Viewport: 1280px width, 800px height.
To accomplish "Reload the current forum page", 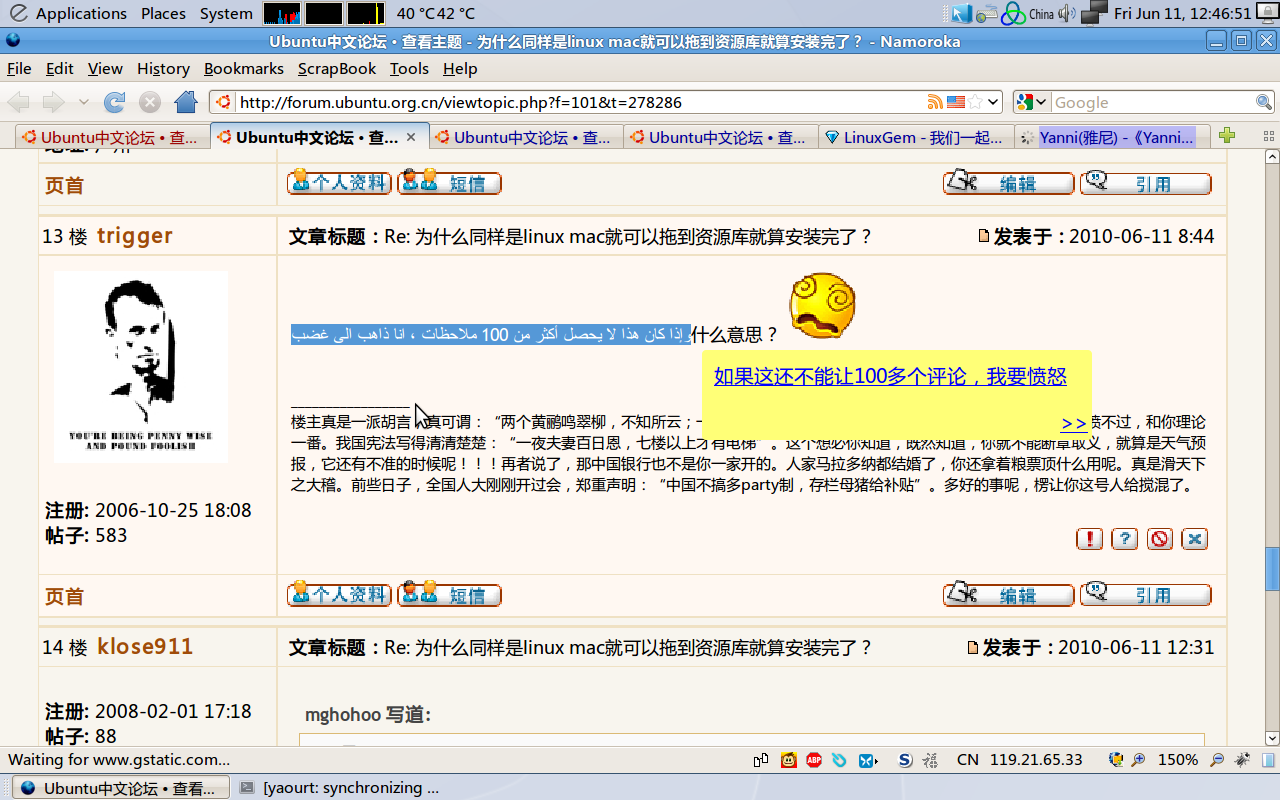I will pos(115,102).
